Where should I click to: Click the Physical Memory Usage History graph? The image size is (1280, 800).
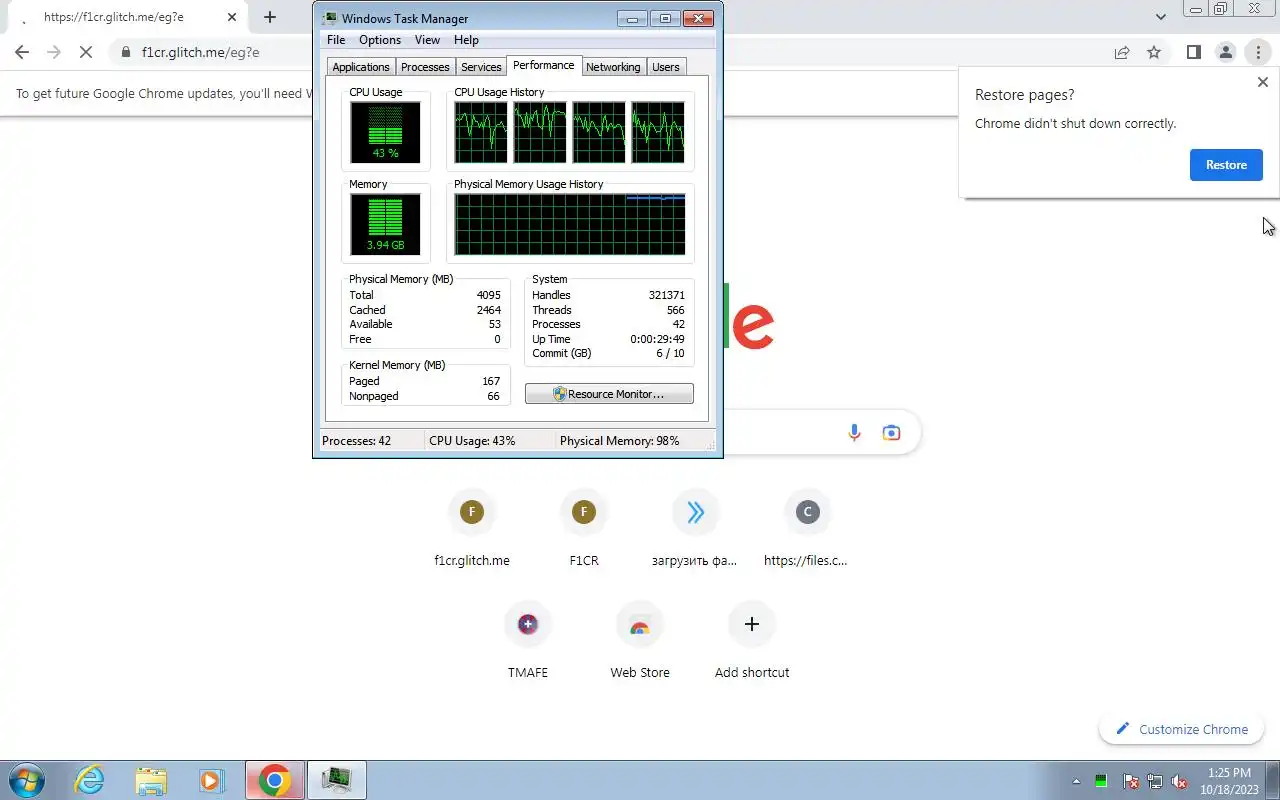point(570,224)
